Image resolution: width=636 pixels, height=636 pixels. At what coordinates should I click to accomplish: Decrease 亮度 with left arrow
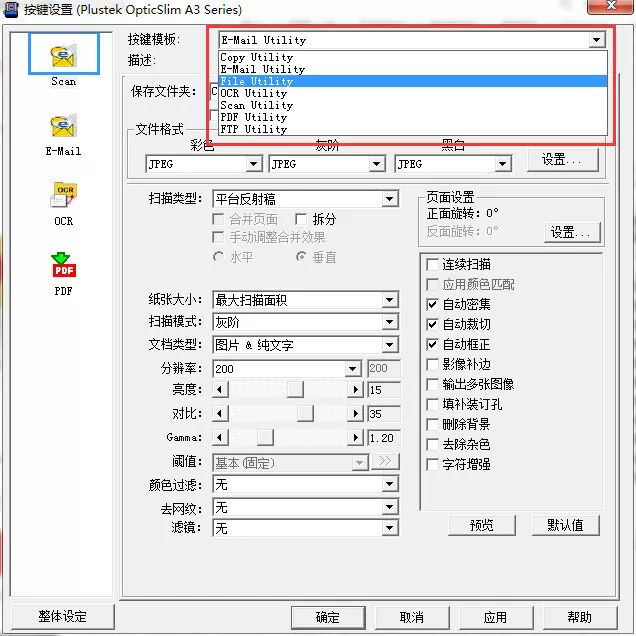tap(220, 390)
